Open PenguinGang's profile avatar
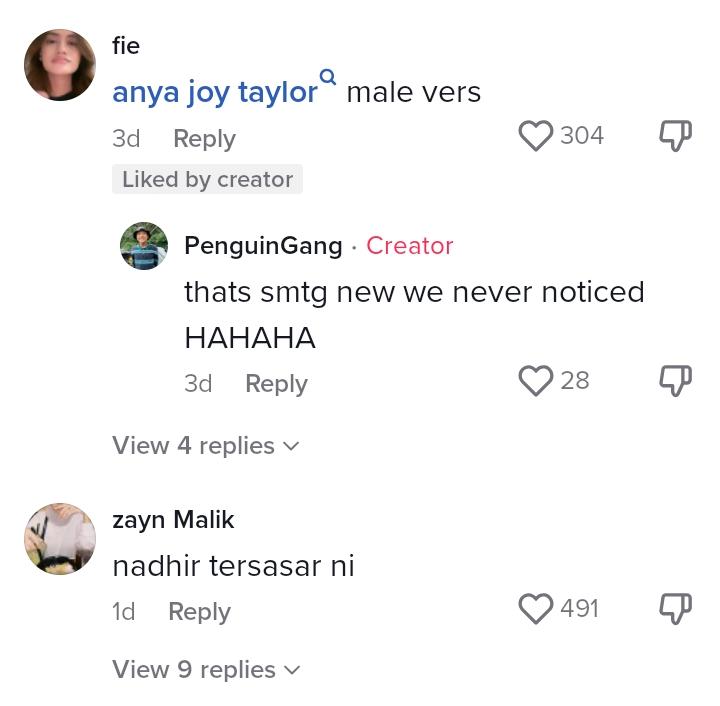 click(144, 246)
